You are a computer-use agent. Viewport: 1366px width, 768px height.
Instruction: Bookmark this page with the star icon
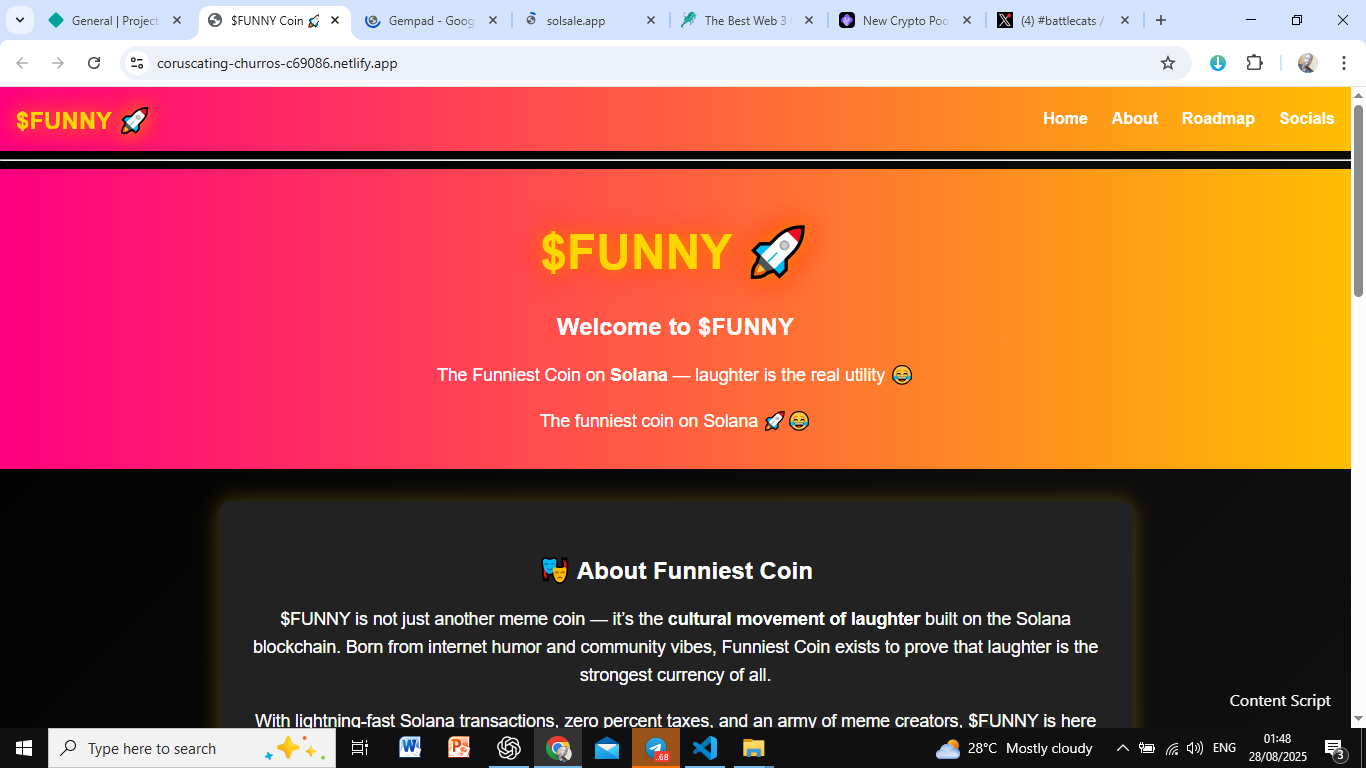tap(1167, 63)
